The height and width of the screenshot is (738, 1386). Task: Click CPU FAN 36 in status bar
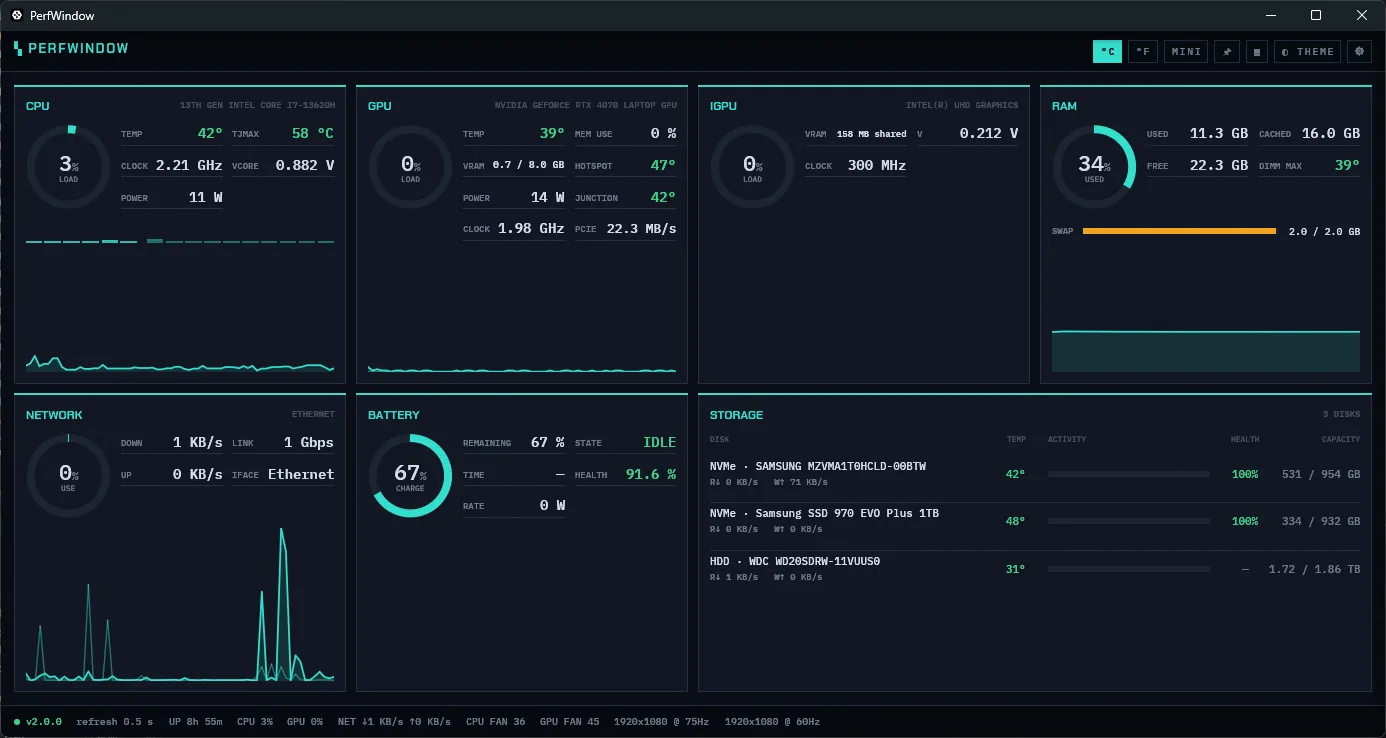(x=495, y=722)
